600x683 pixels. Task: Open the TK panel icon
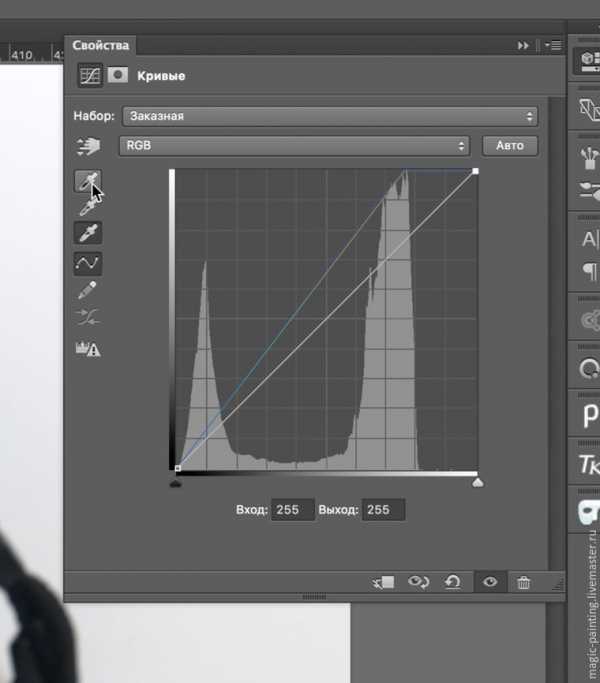(x=590, y=464)
